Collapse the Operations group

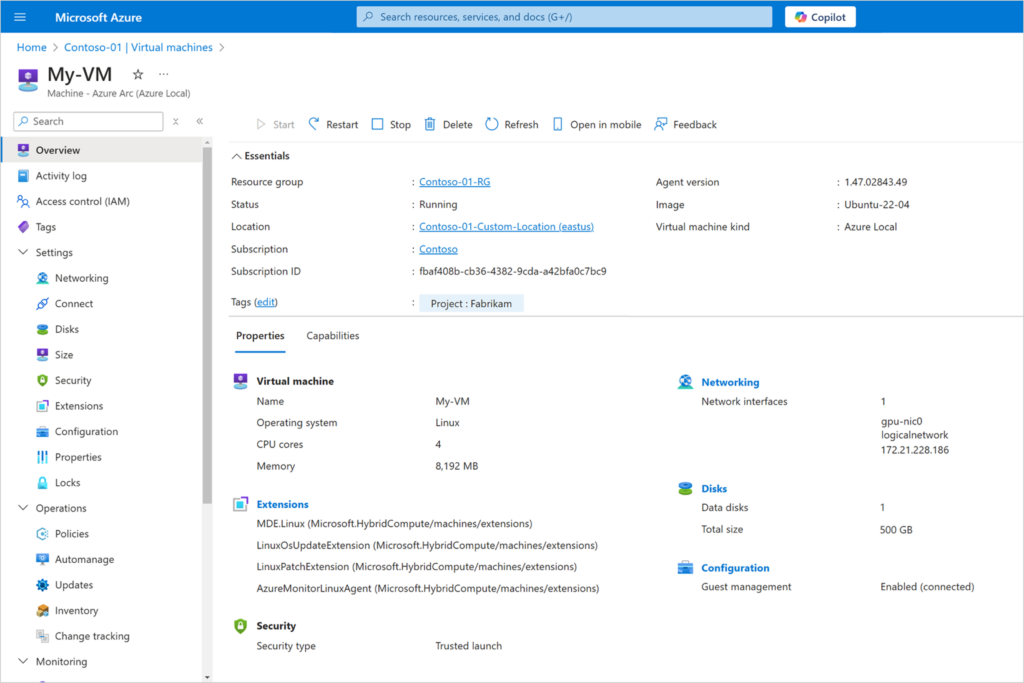pyautogui.click(x=23, y=507)
